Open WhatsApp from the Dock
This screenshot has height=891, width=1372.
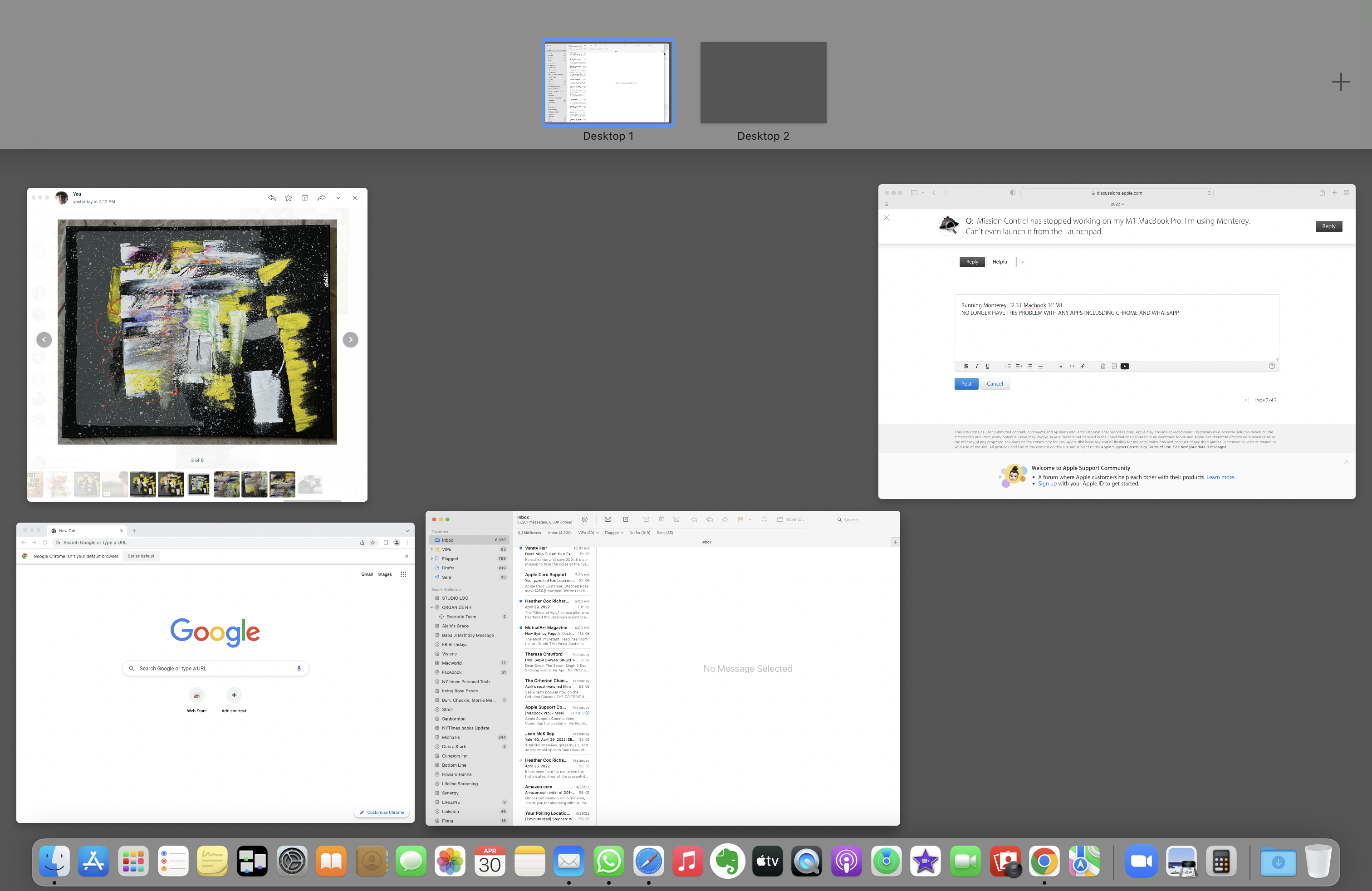point(608,862)
